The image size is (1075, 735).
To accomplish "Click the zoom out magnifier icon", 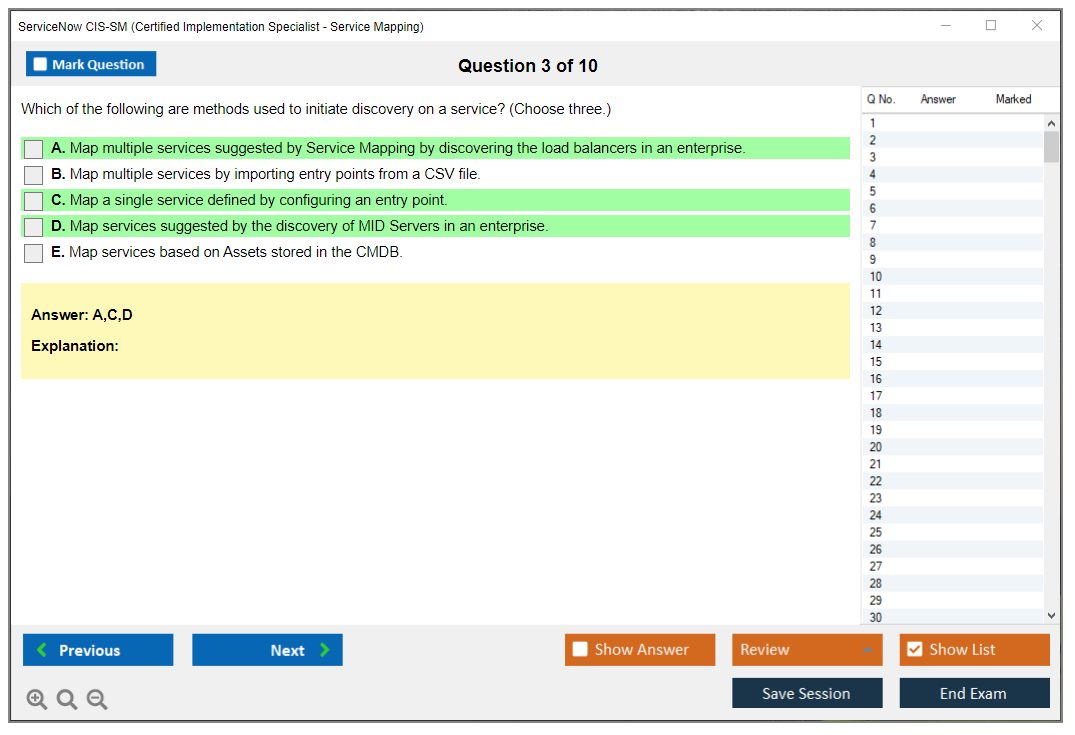I will tap(97, 700).
